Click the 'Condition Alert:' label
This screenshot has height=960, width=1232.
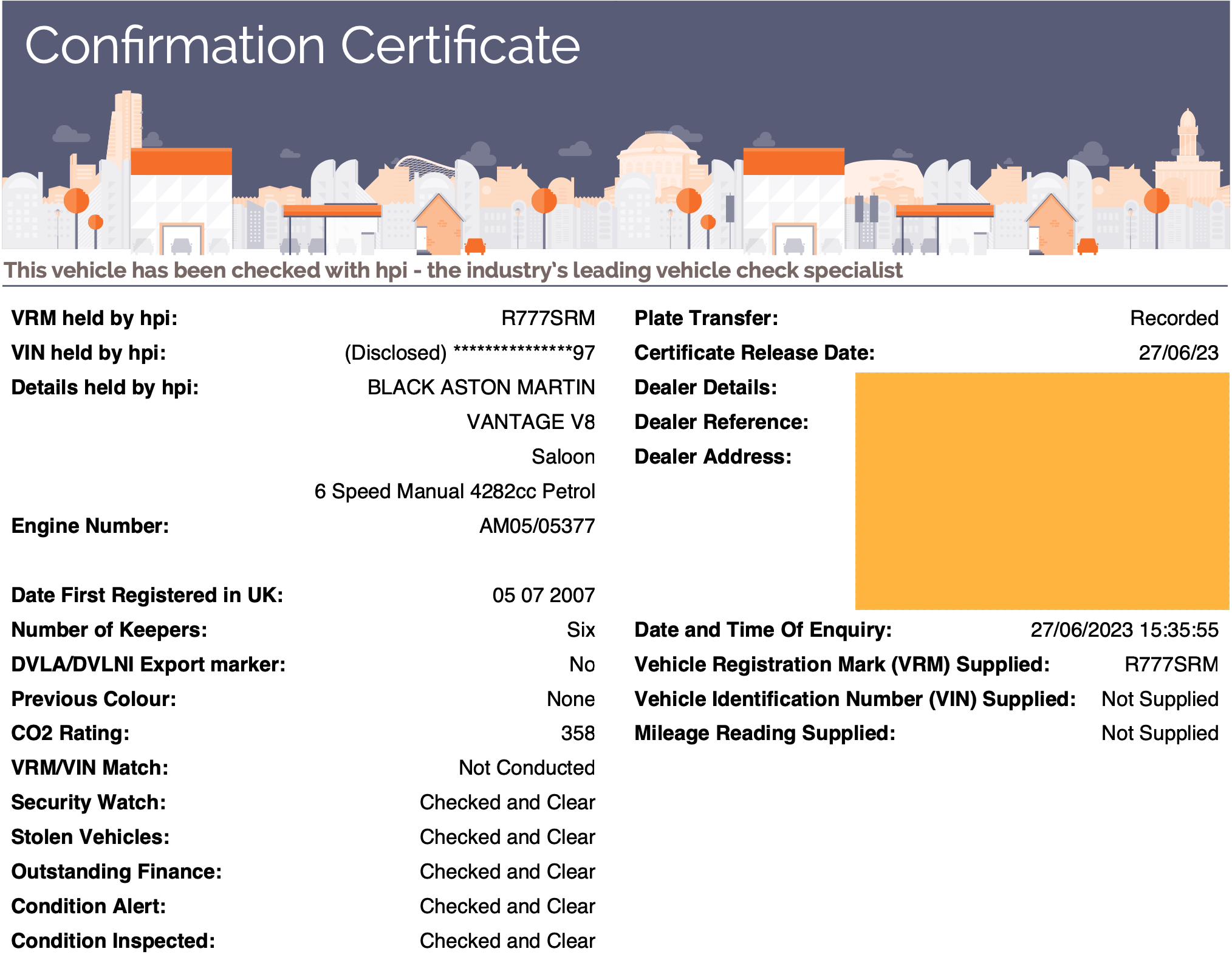[x=89, y=907]
